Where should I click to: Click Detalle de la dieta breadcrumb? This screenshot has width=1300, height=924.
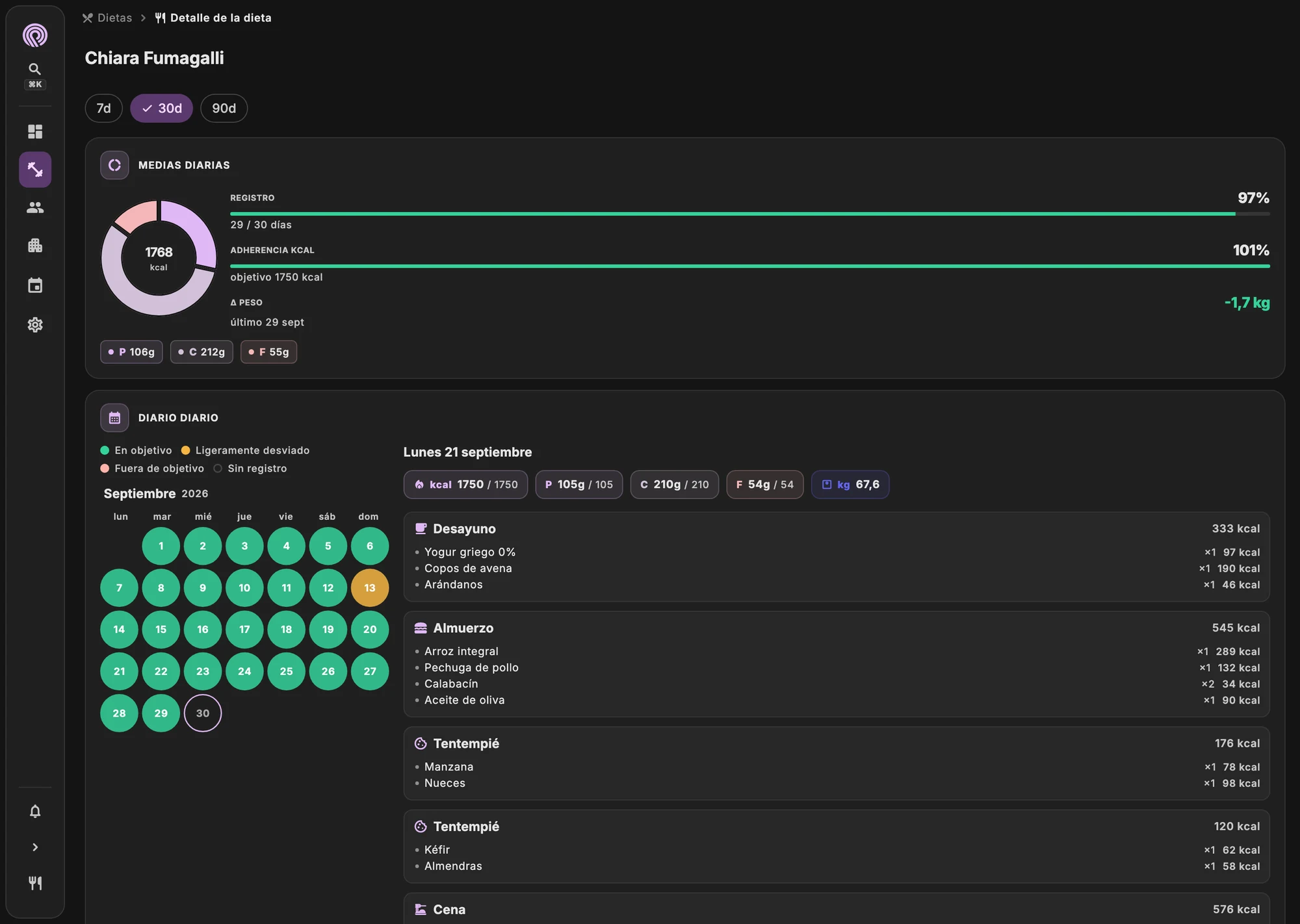(213, 18)
